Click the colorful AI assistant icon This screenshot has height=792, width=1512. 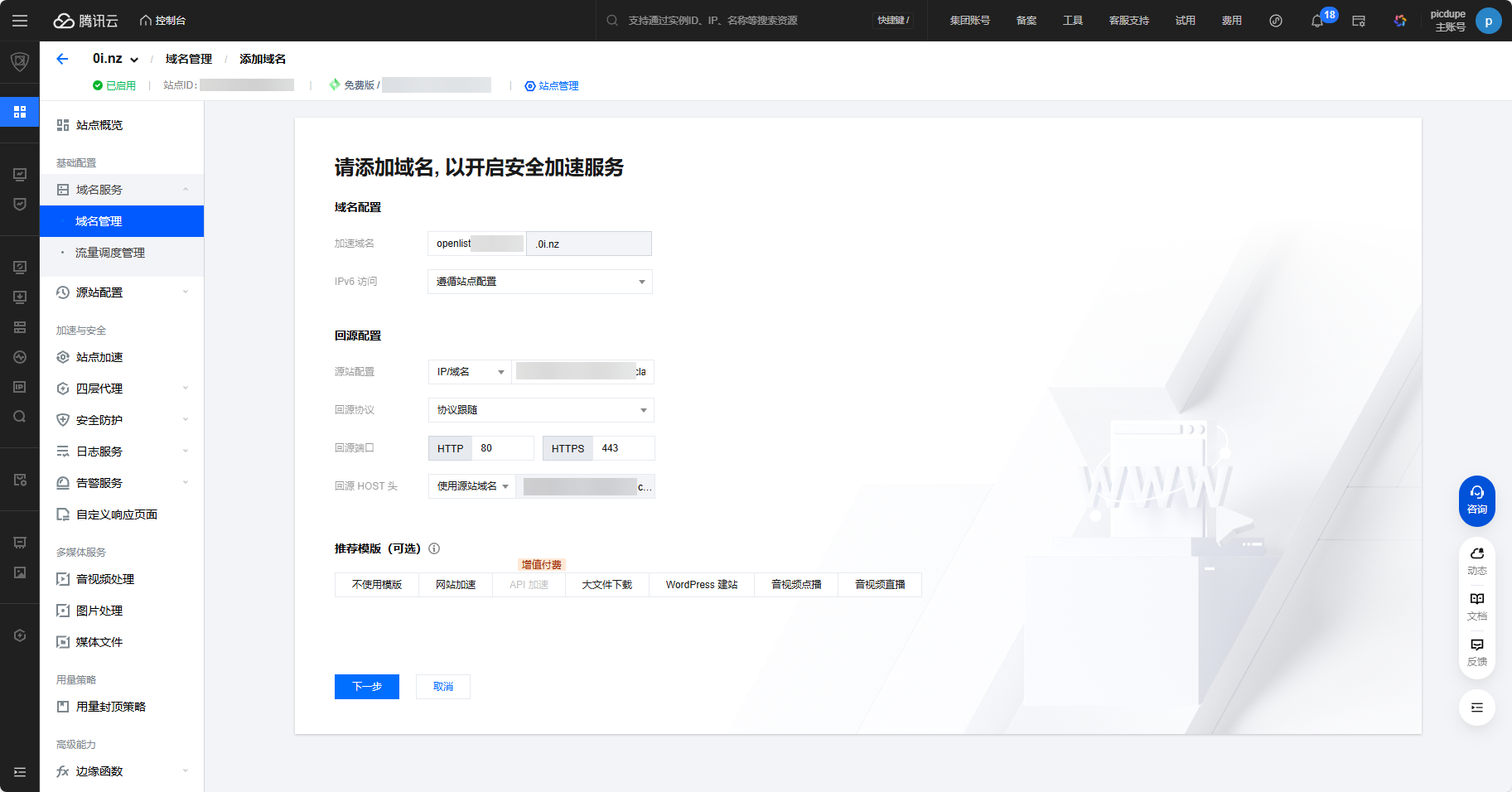[1400, 21]
